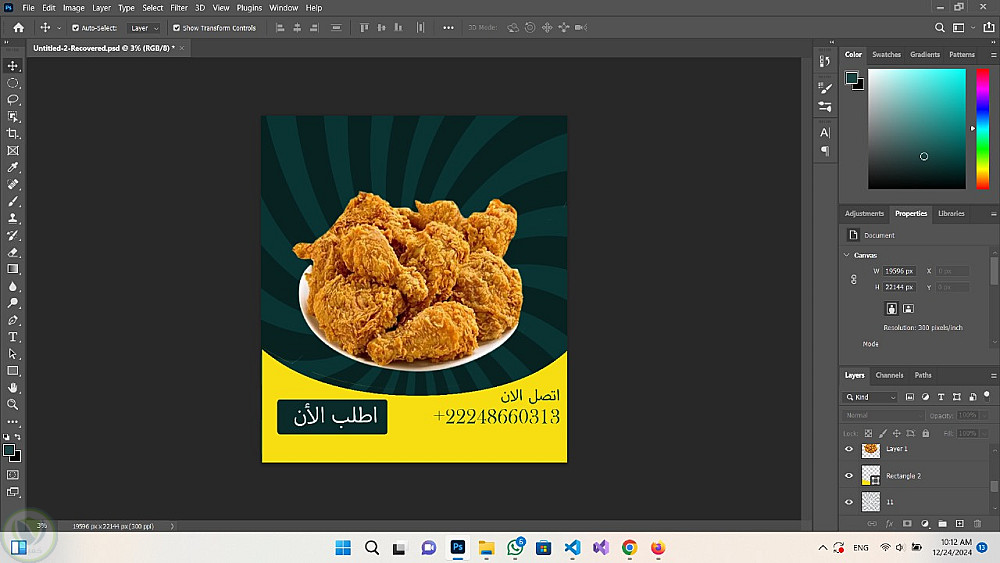Select the Eraser tool
Screen dimensions: 1000x563
tap(13, 252)
